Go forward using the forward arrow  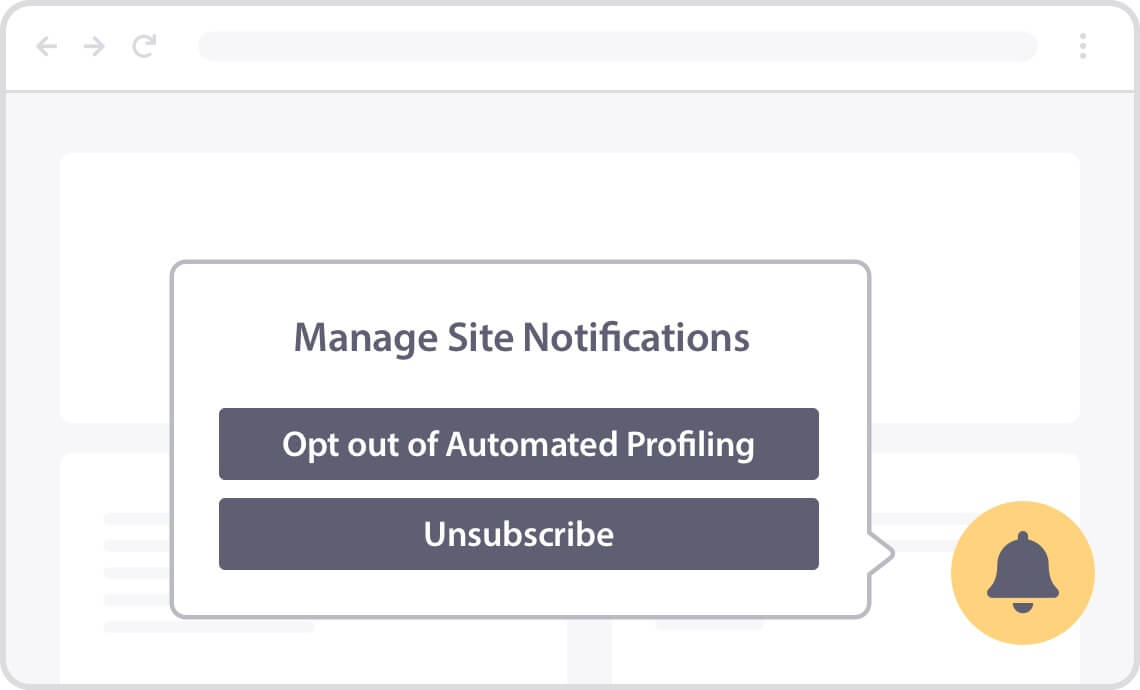tap(95, 47)
